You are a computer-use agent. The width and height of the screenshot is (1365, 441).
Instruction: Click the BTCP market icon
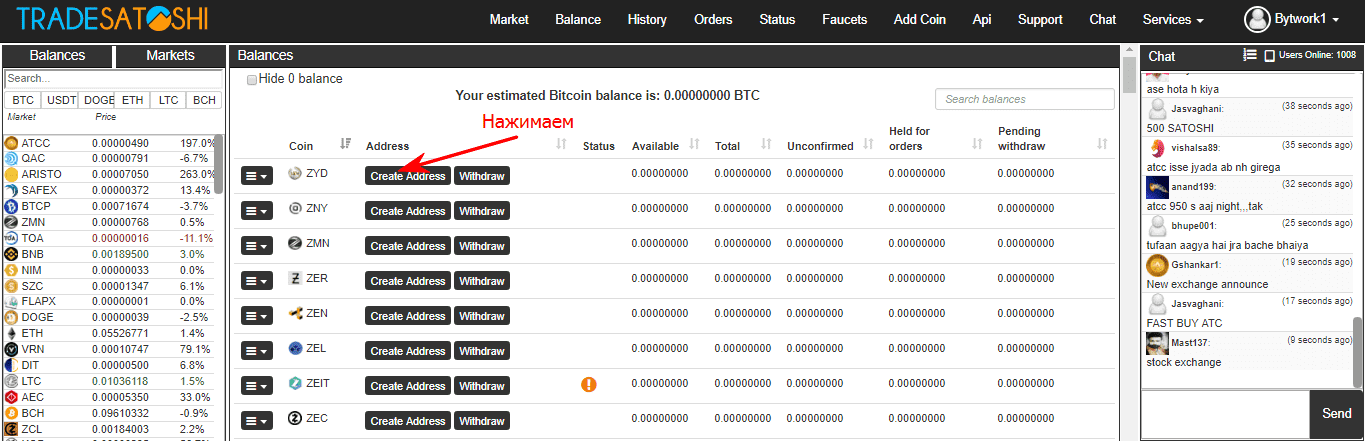[12, 207]
